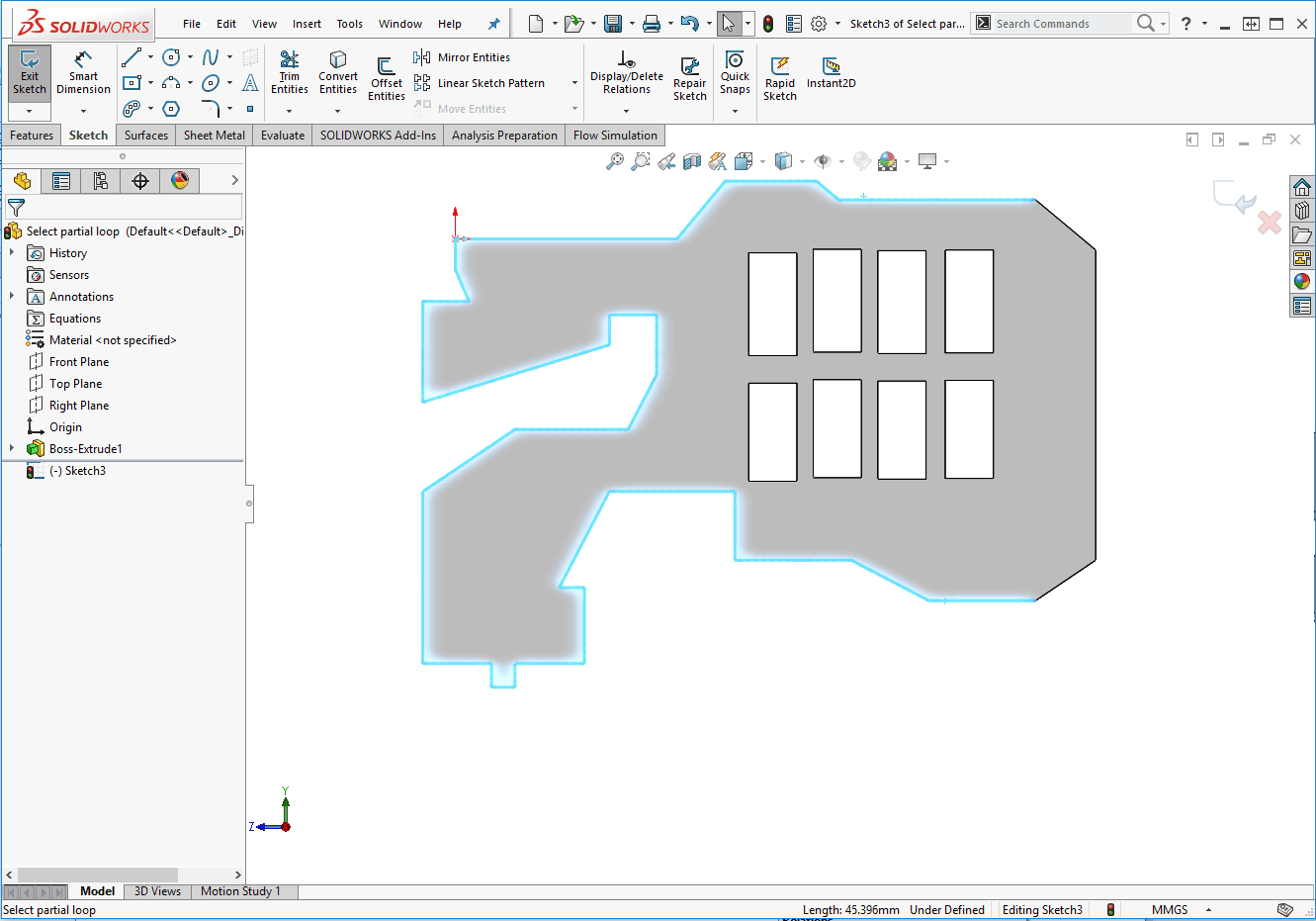This screenshot has width=1316, height=921.
Task: Open the Tools menu
Action: pos(349,23)
